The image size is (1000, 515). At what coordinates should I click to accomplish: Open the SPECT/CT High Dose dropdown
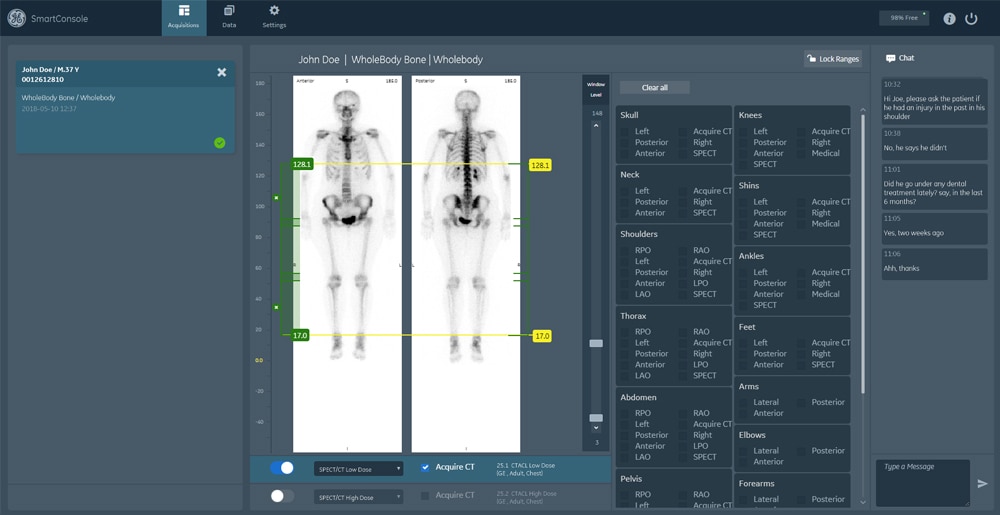coord(358,497)
